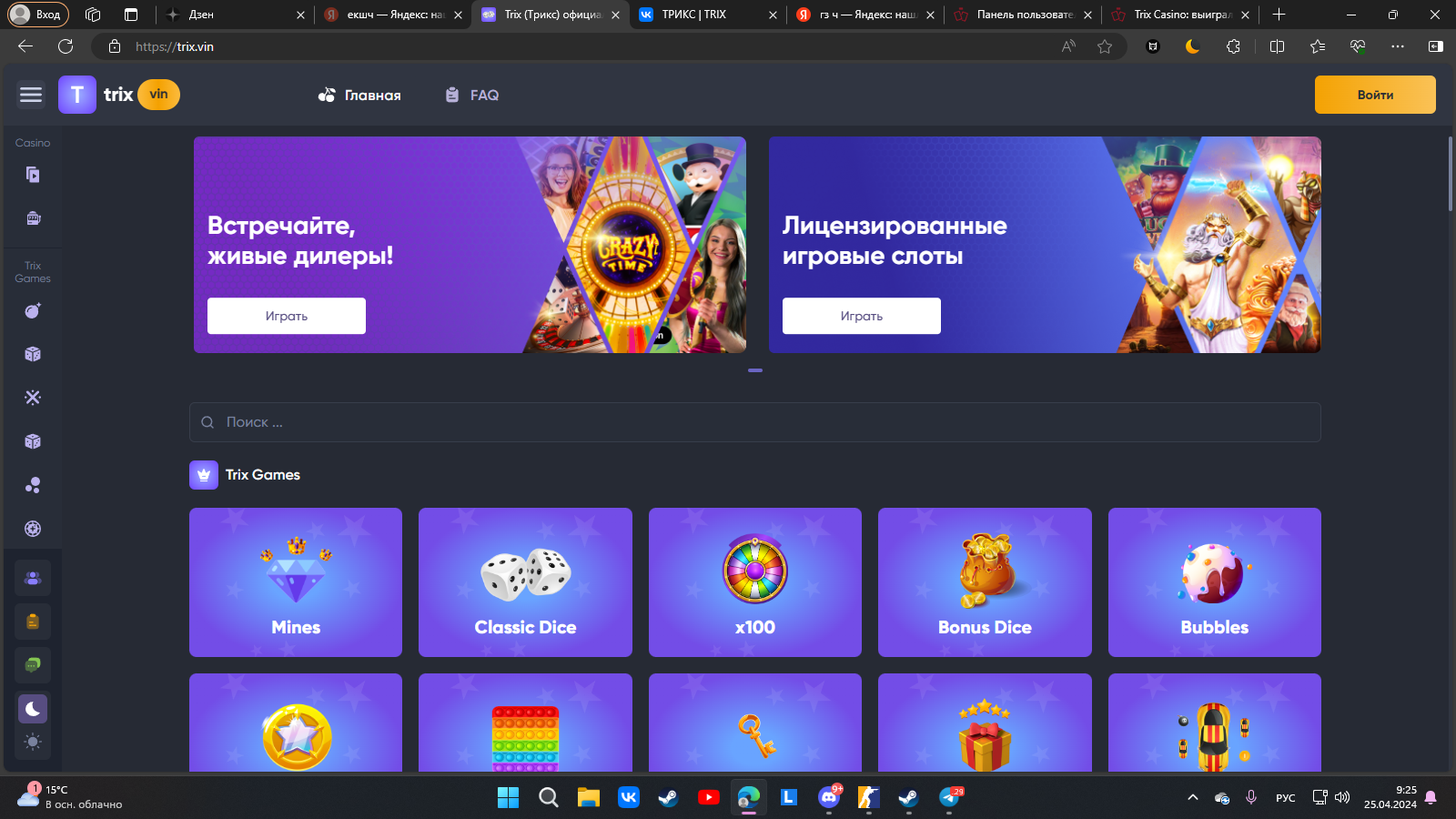The width and height of the screenshot is (1456, 819).
Task: Go back to the previous page
Action: tap(25, 46)
